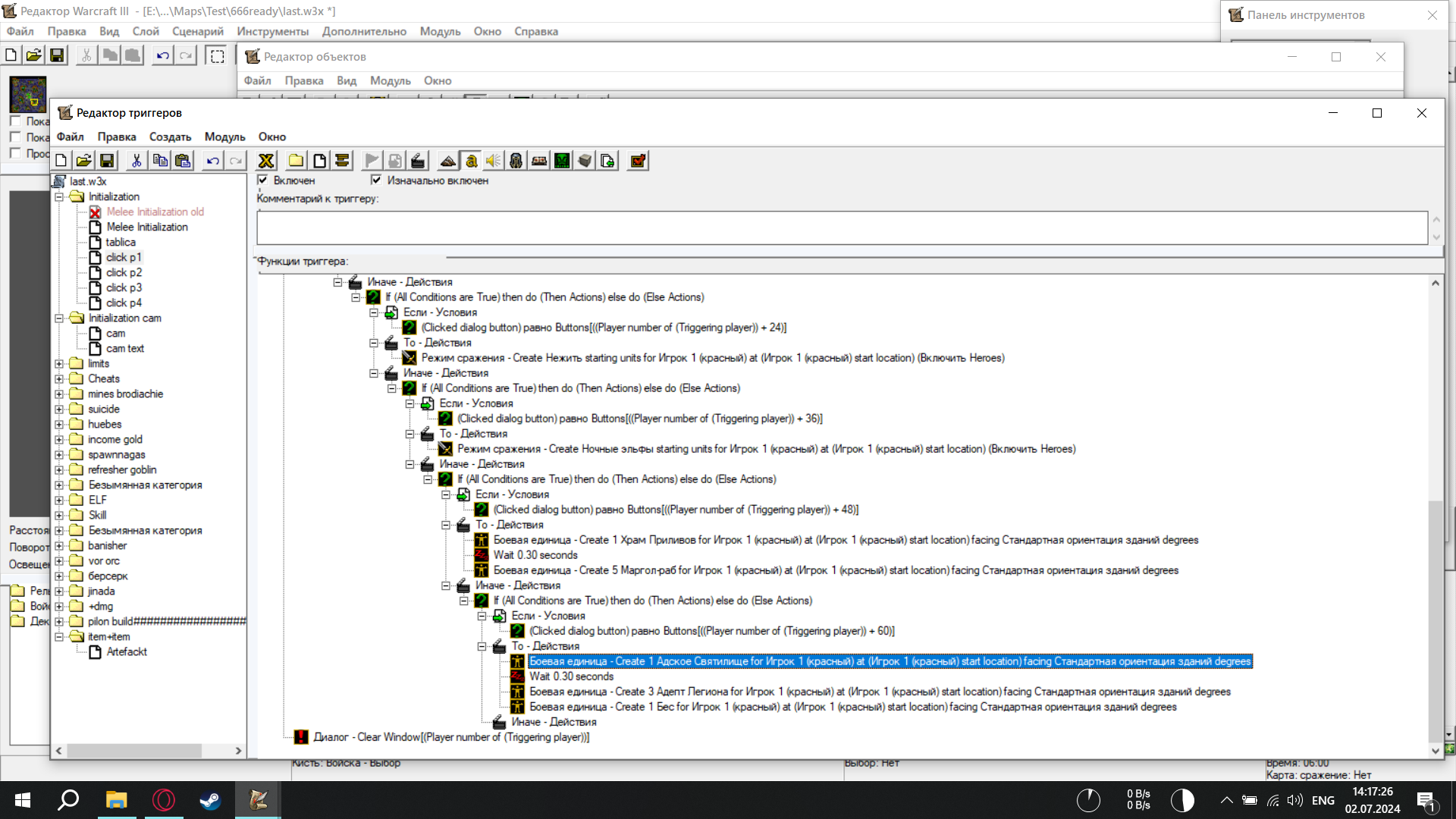Expand the mines brodiachie folder
This screenshot has width=1456, height=819.
[59, 394]
